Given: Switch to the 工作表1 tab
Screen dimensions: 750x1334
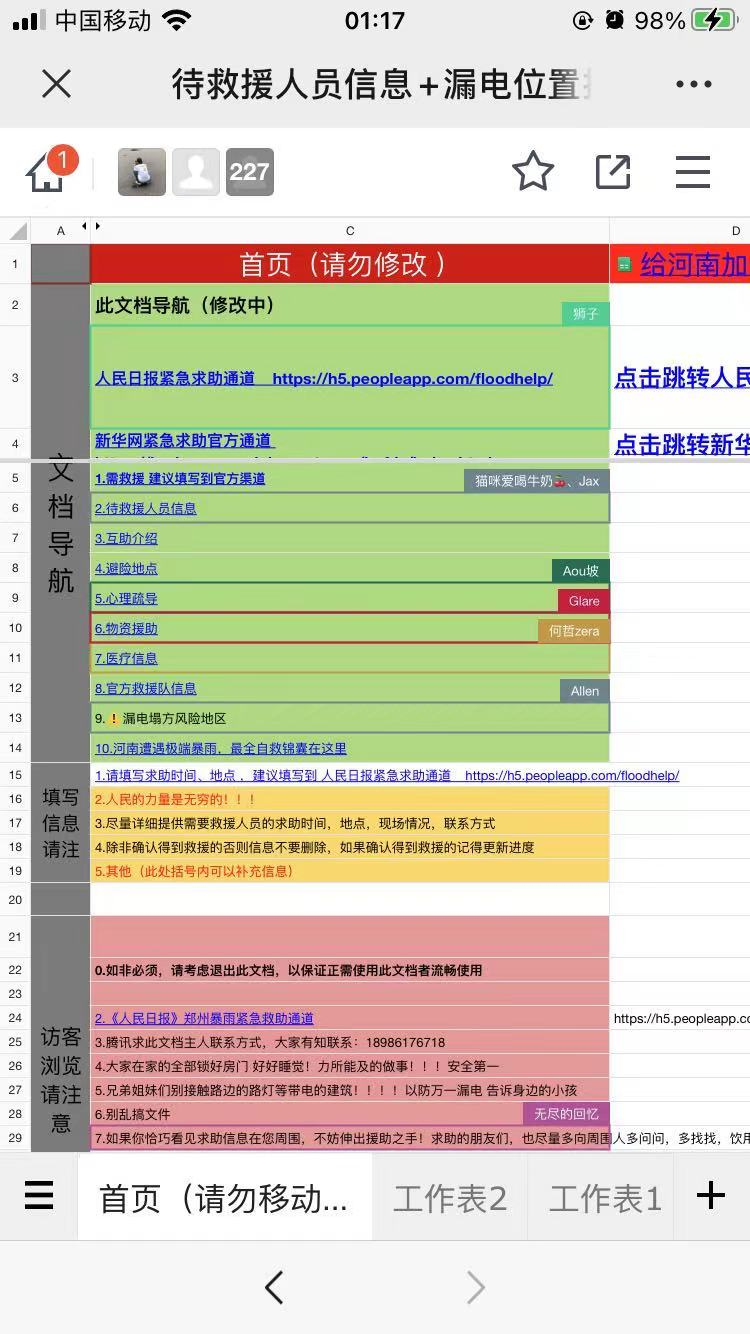Looking at the screenshot, I should click(x=605, y=1197).
